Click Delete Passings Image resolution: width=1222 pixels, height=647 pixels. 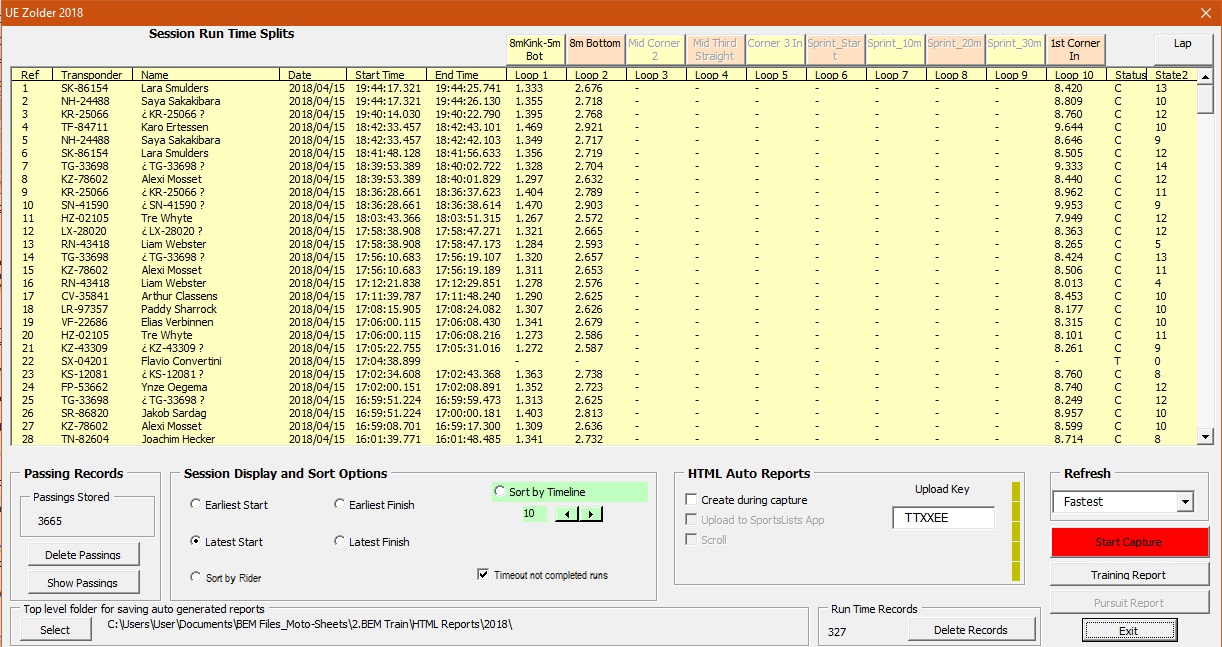pos(82,555)
